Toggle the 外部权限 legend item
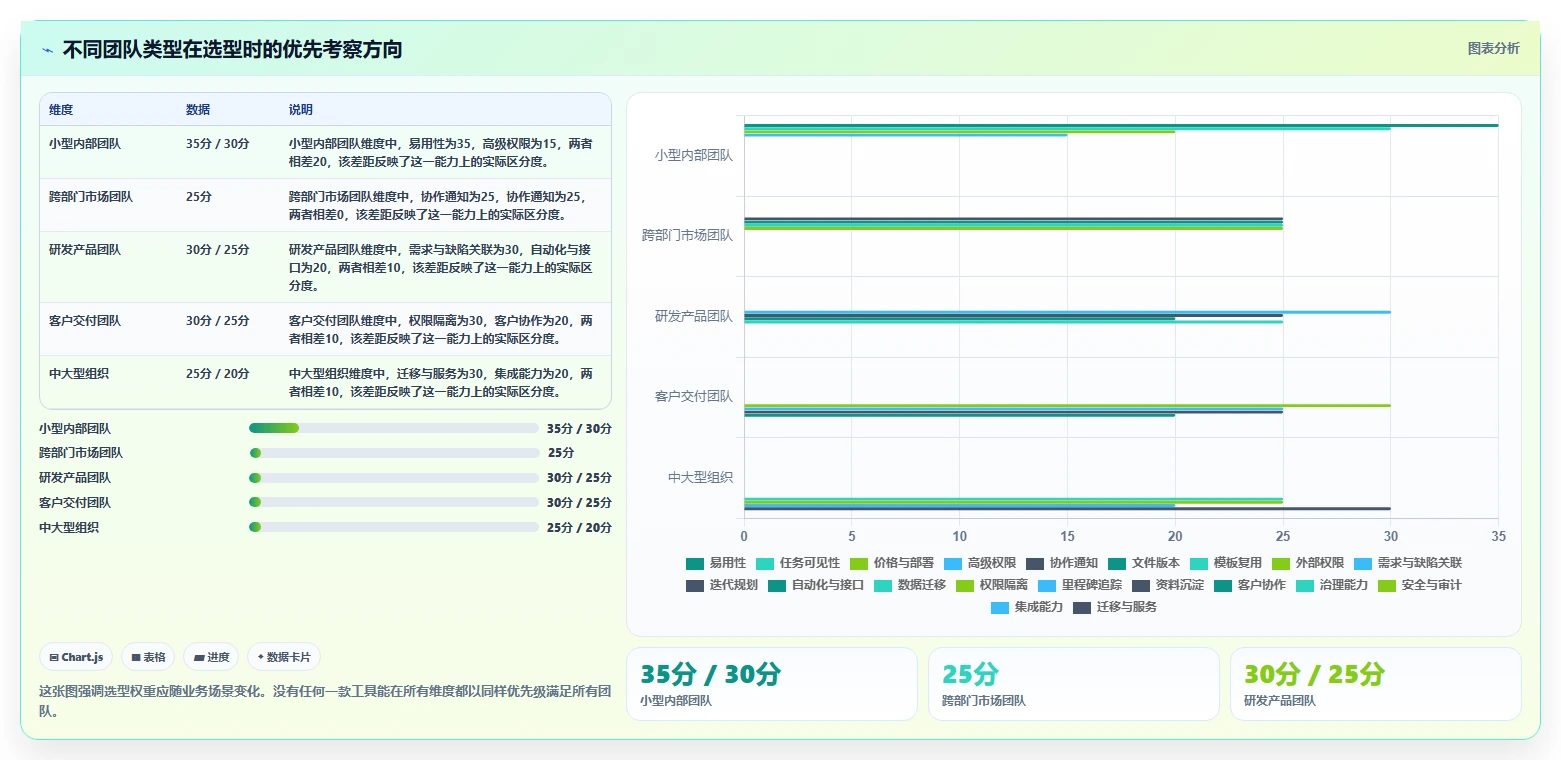 point(1308,563)
